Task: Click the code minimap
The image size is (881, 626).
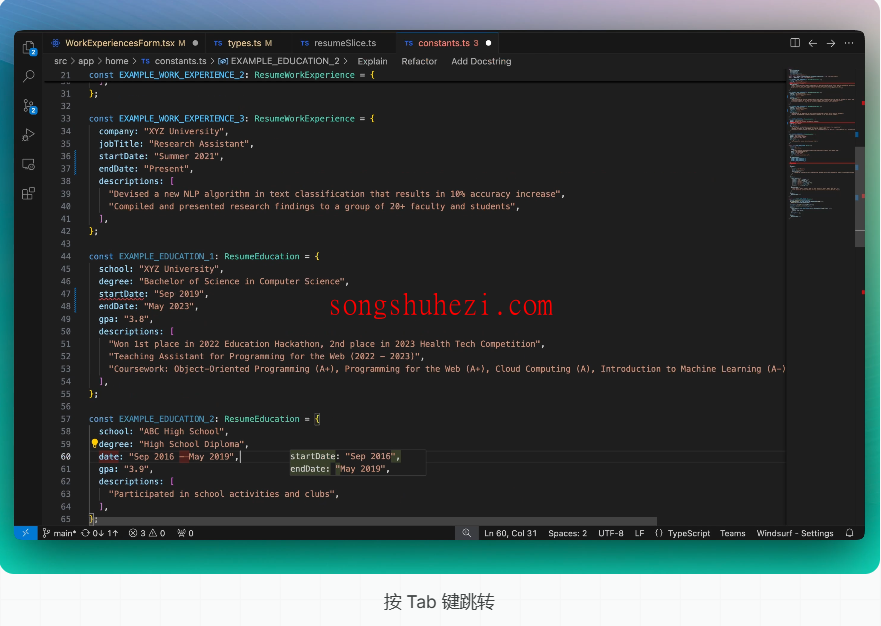Action: tap(820, 143)
